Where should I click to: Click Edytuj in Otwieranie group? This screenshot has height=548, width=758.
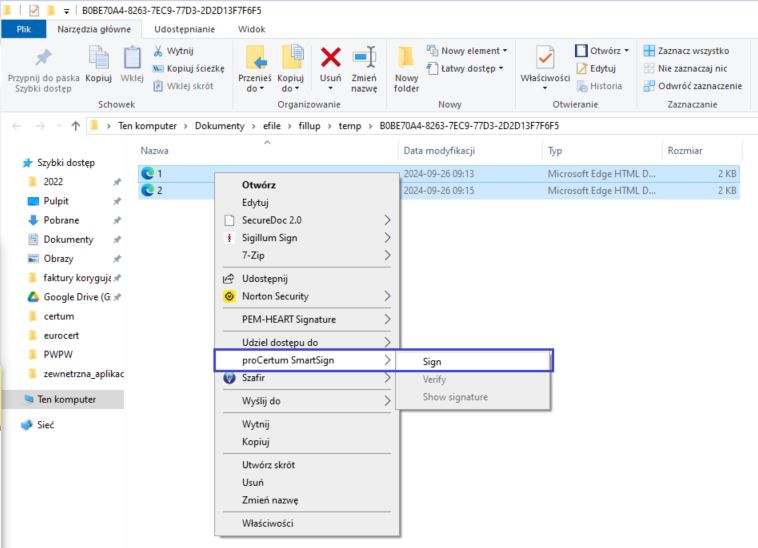pyautogui.click(x=596, y=69)
